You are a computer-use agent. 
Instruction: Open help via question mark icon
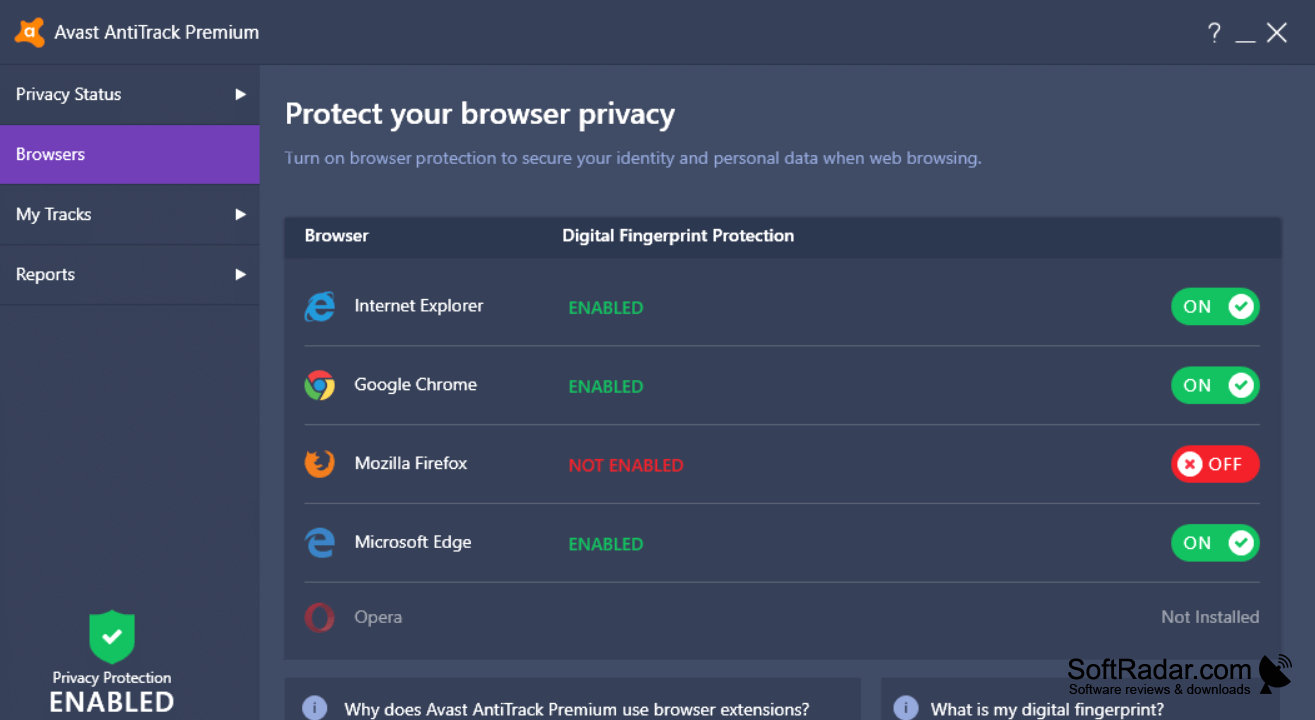pos(1214,33)
